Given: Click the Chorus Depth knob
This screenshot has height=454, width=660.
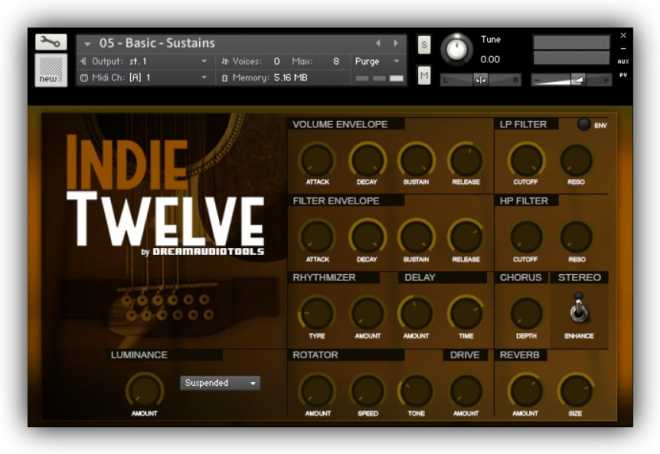Looking at the screenshot, I should click(x=527, y=313).
